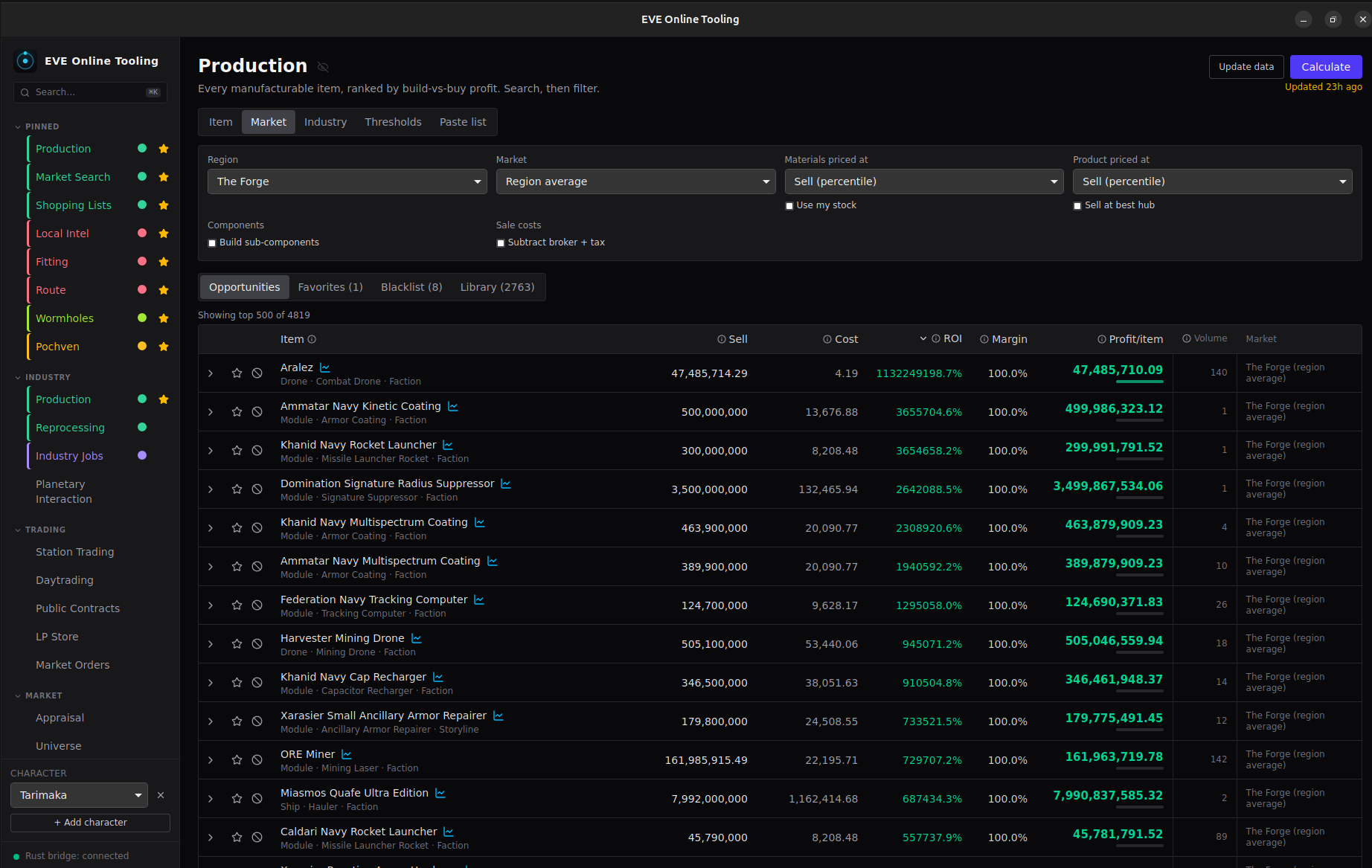The height and width of the screenshot is (868, 1372).
Task: Clear the Tarimaka character selection
Action: [161, 795]
